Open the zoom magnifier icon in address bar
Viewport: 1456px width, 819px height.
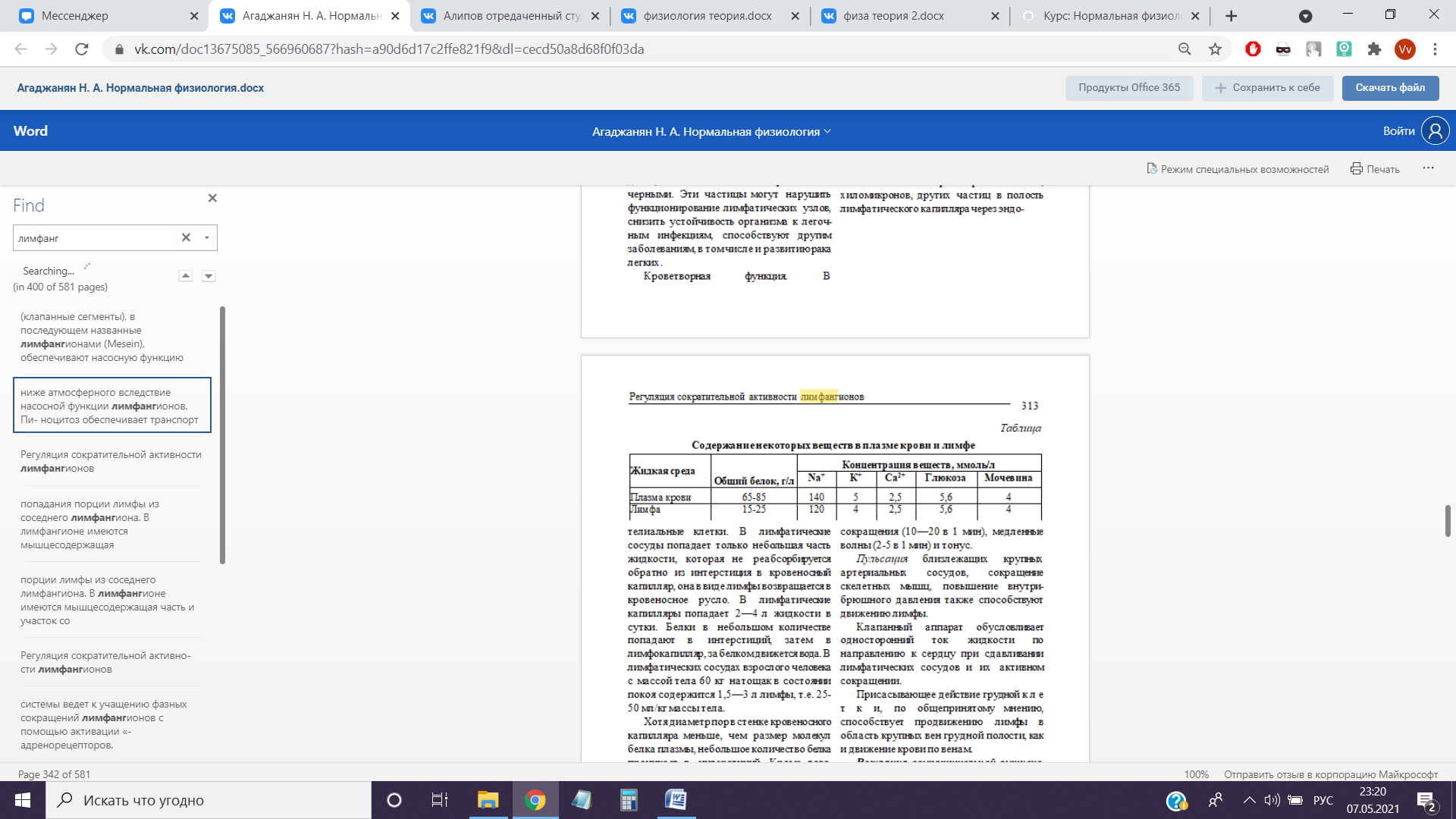click(1185, 49)
